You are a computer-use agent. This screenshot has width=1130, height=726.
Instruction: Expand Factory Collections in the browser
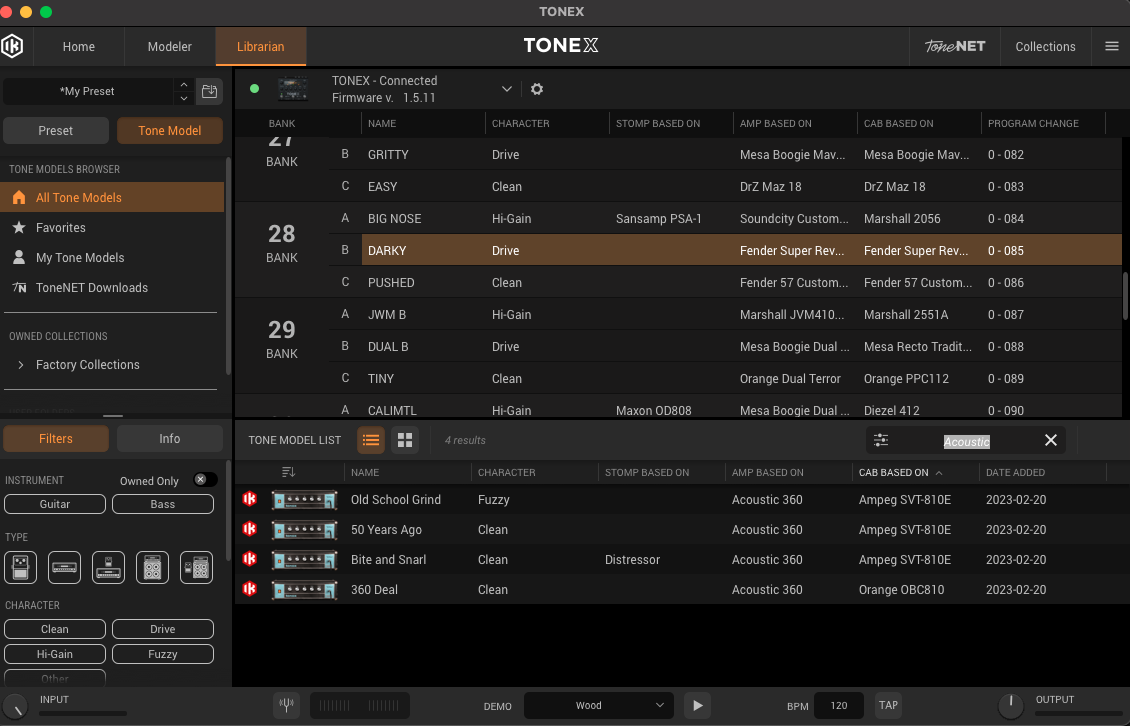[x=21, y=365]
